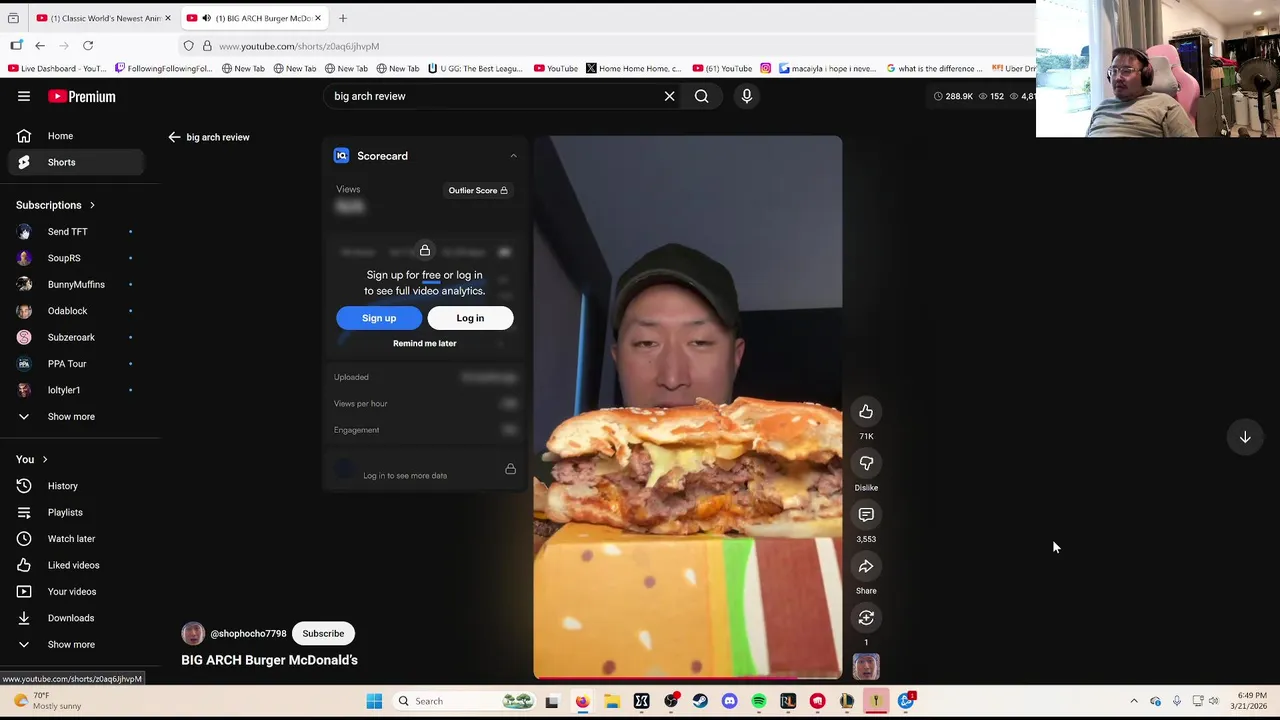Open Windows Start menu
Screen dimensions: 1280x720
tap(374, 701)
